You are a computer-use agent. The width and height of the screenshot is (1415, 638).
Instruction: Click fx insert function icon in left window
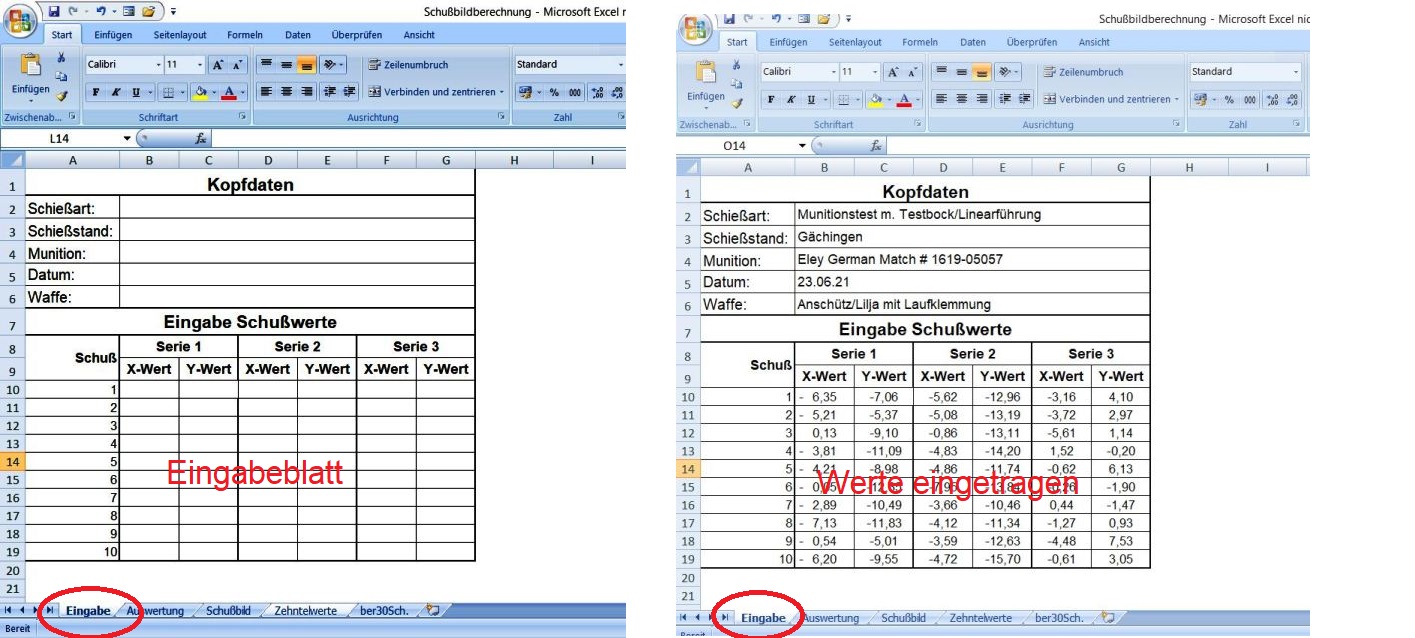pos(201,139)
